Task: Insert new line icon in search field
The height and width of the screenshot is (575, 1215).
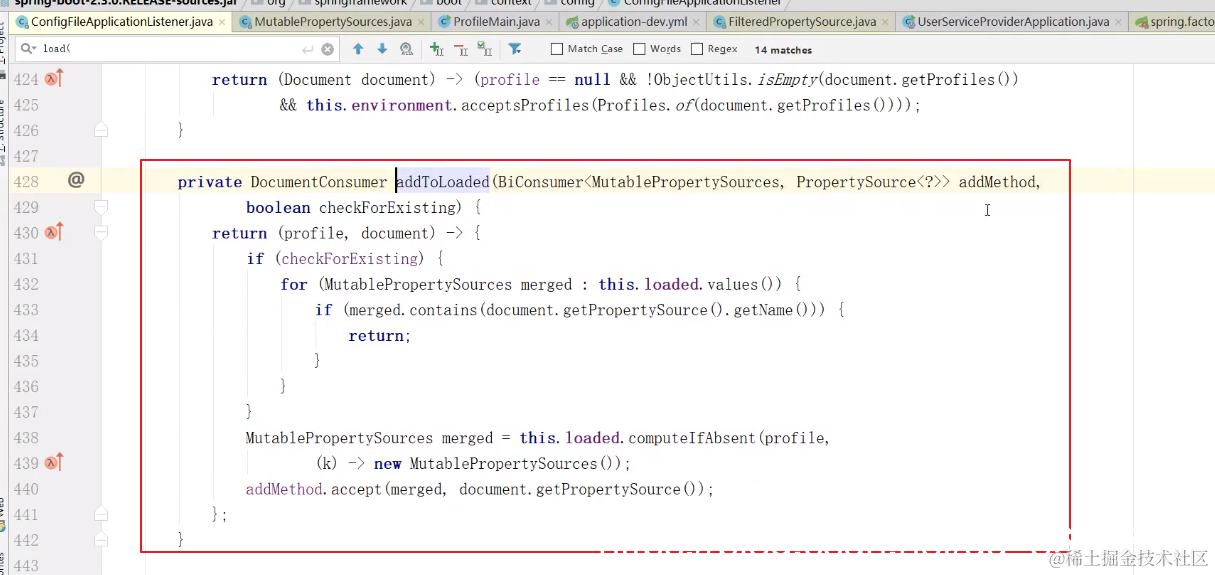Action: [x=308, y=49]
